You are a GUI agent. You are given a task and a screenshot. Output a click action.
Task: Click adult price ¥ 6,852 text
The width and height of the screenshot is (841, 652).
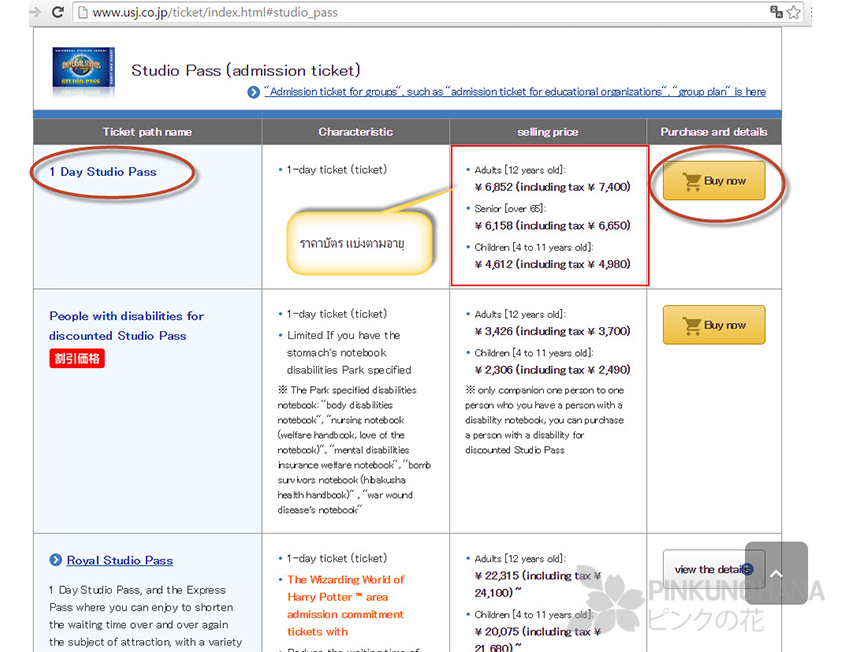[x=552, y=187]
